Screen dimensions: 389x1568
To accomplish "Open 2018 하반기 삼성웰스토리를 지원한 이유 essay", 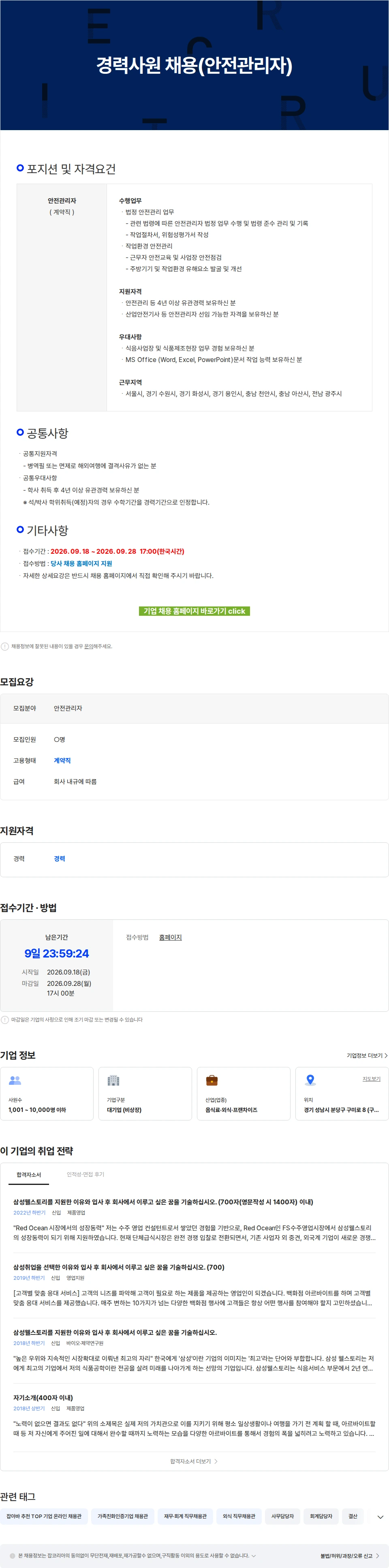I will [x=115, y=1332].
